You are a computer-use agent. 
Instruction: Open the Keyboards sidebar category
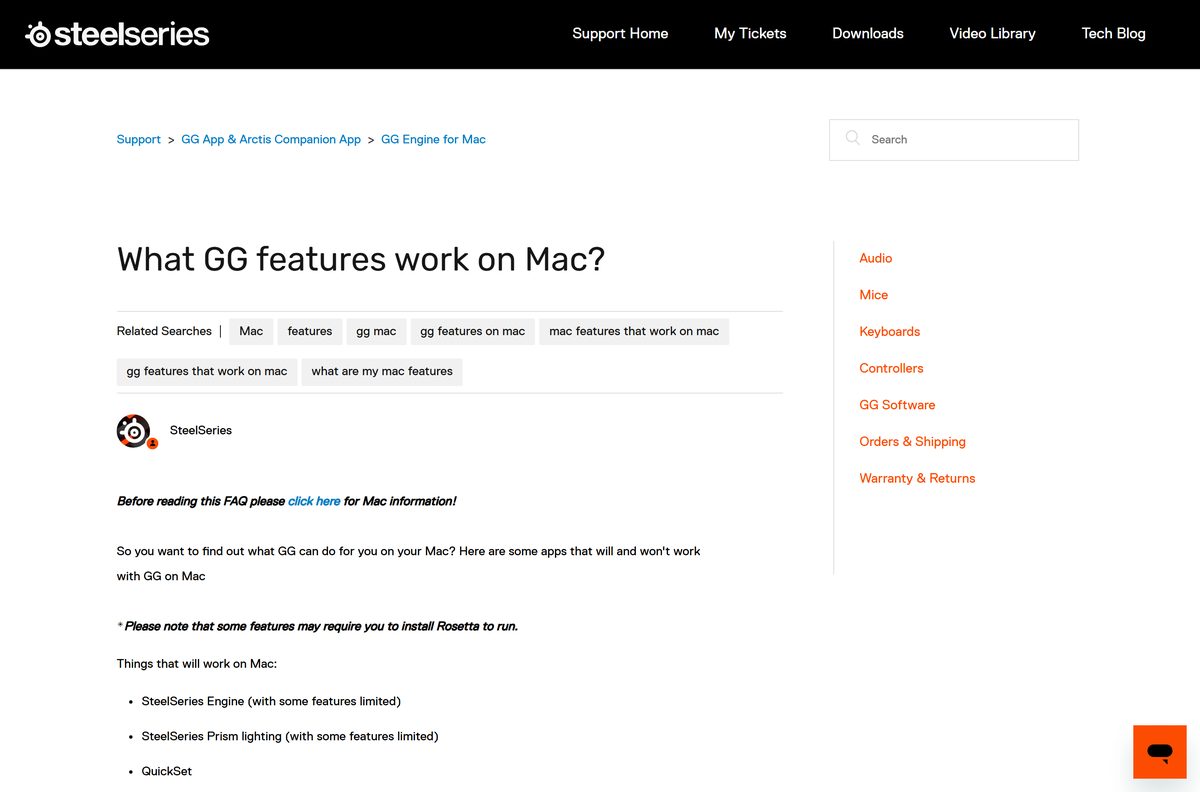point(890,331)
